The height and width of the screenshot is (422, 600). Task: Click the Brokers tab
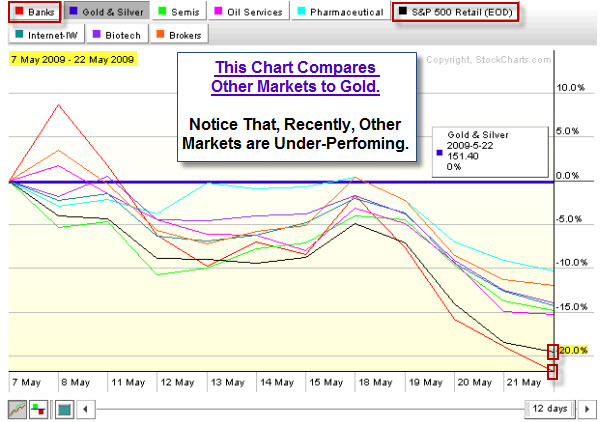click(x=176, y=35)
